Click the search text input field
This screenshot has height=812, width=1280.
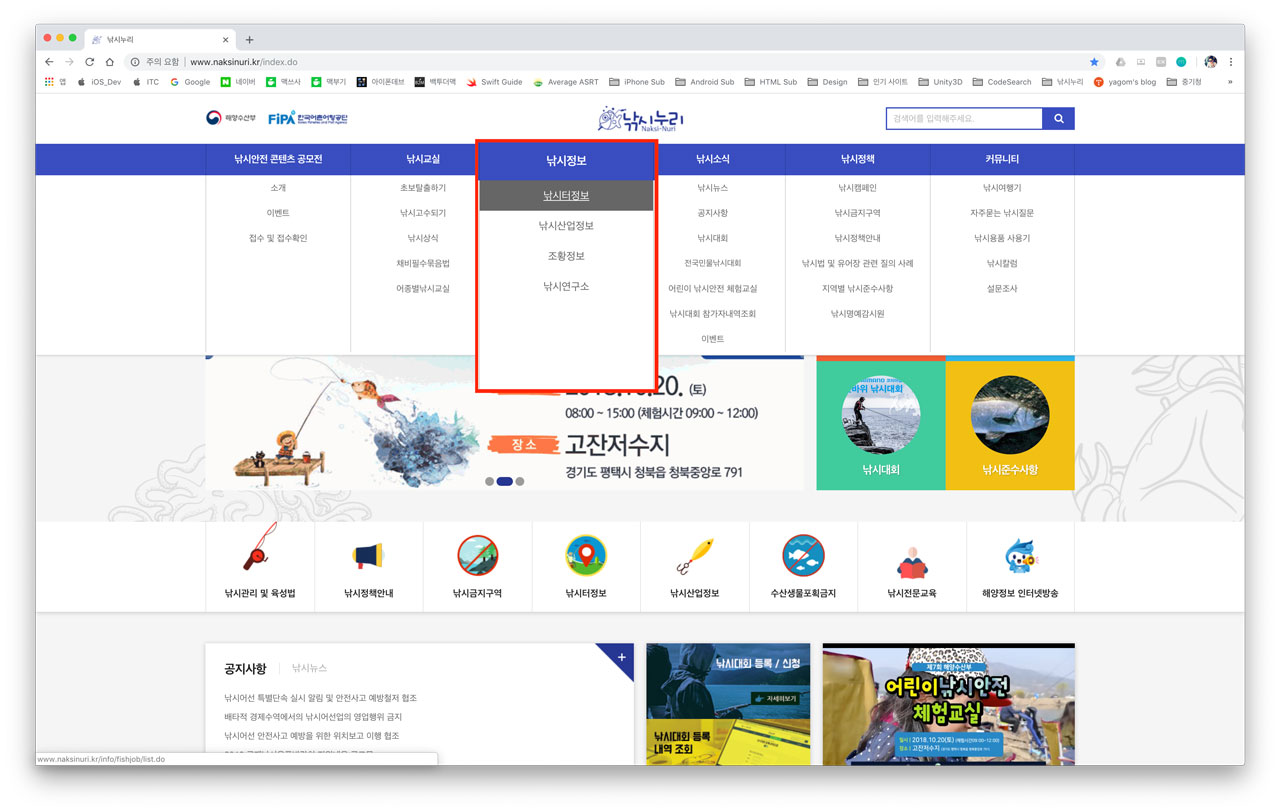coord(963,119)
